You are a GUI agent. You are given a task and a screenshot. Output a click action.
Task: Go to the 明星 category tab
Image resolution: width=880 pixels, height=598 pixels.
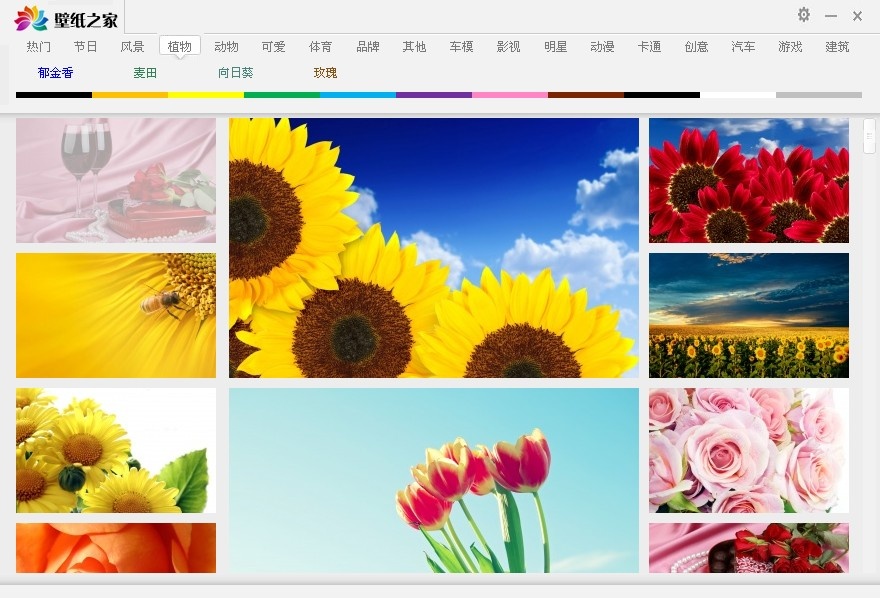[556, 47]
